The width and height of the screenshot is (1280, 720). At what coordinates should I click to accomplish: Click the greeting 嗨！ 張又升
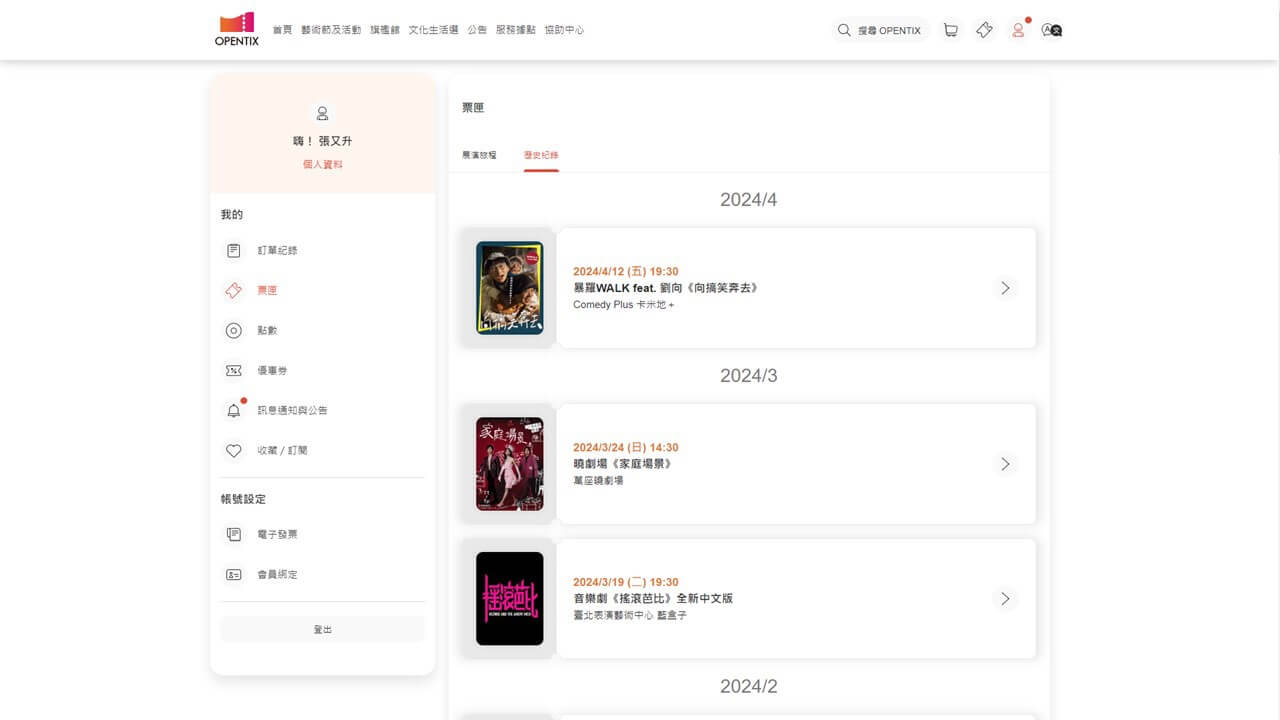pos(322,141)
